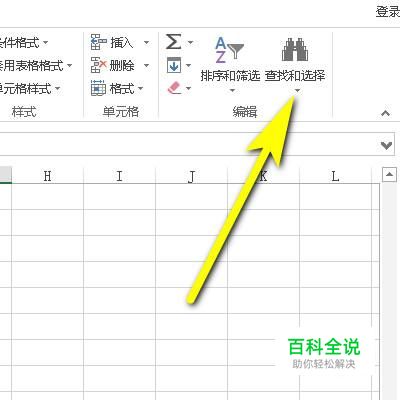Click the Sign in (登录) link
The width and height of the screenshot is (400, 400).
coord(388,12)
